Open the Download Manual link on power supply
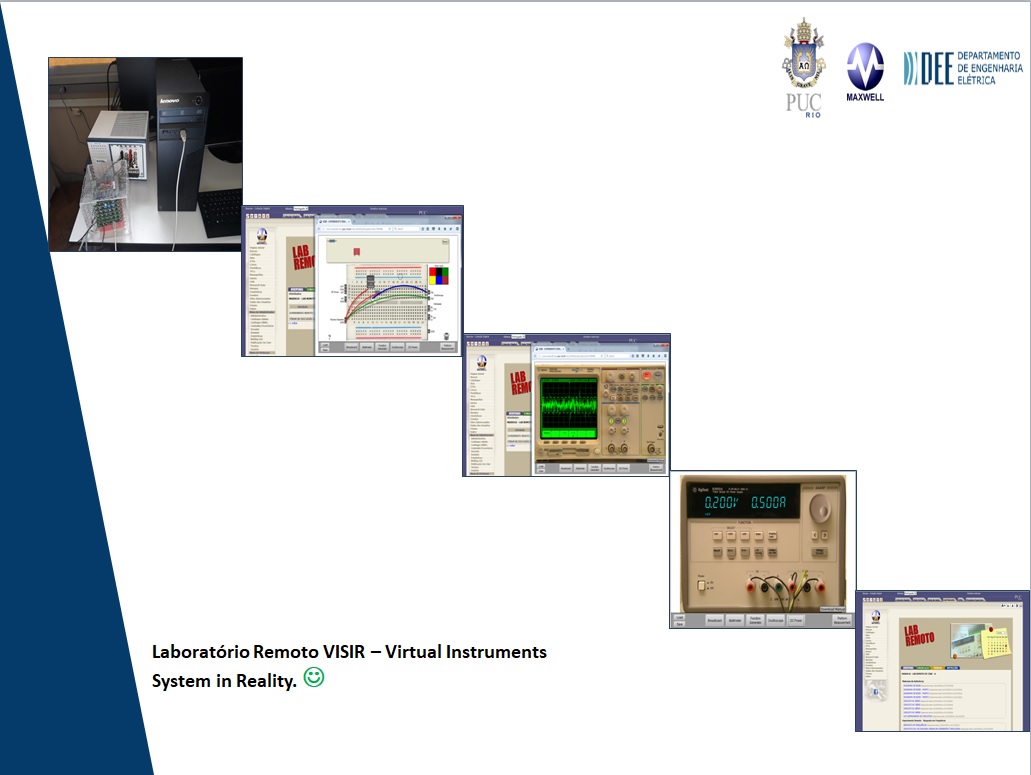 pos(832,609)
